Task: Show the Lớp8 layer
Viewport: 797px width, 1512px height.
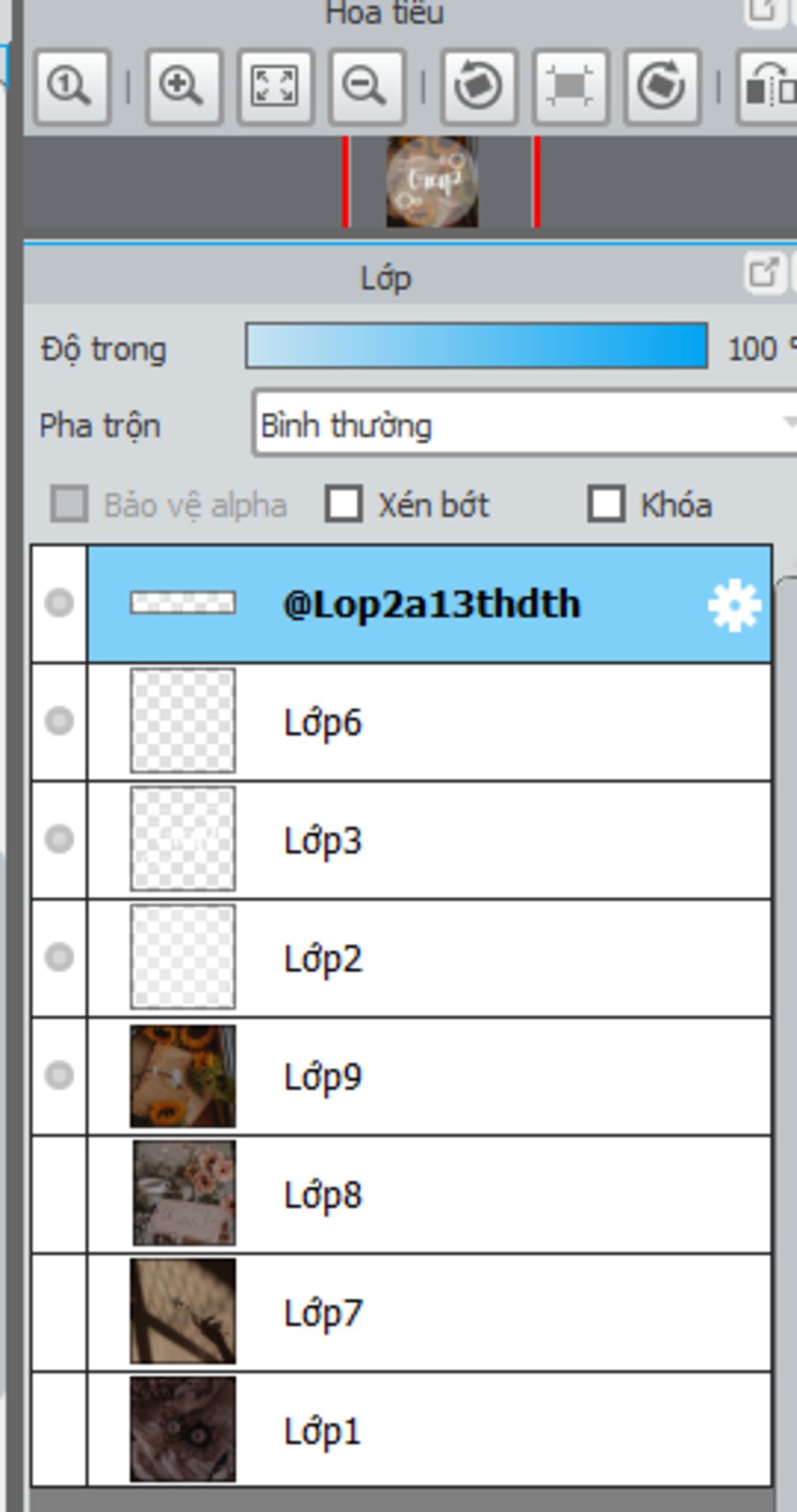Action: (59, 1194)
